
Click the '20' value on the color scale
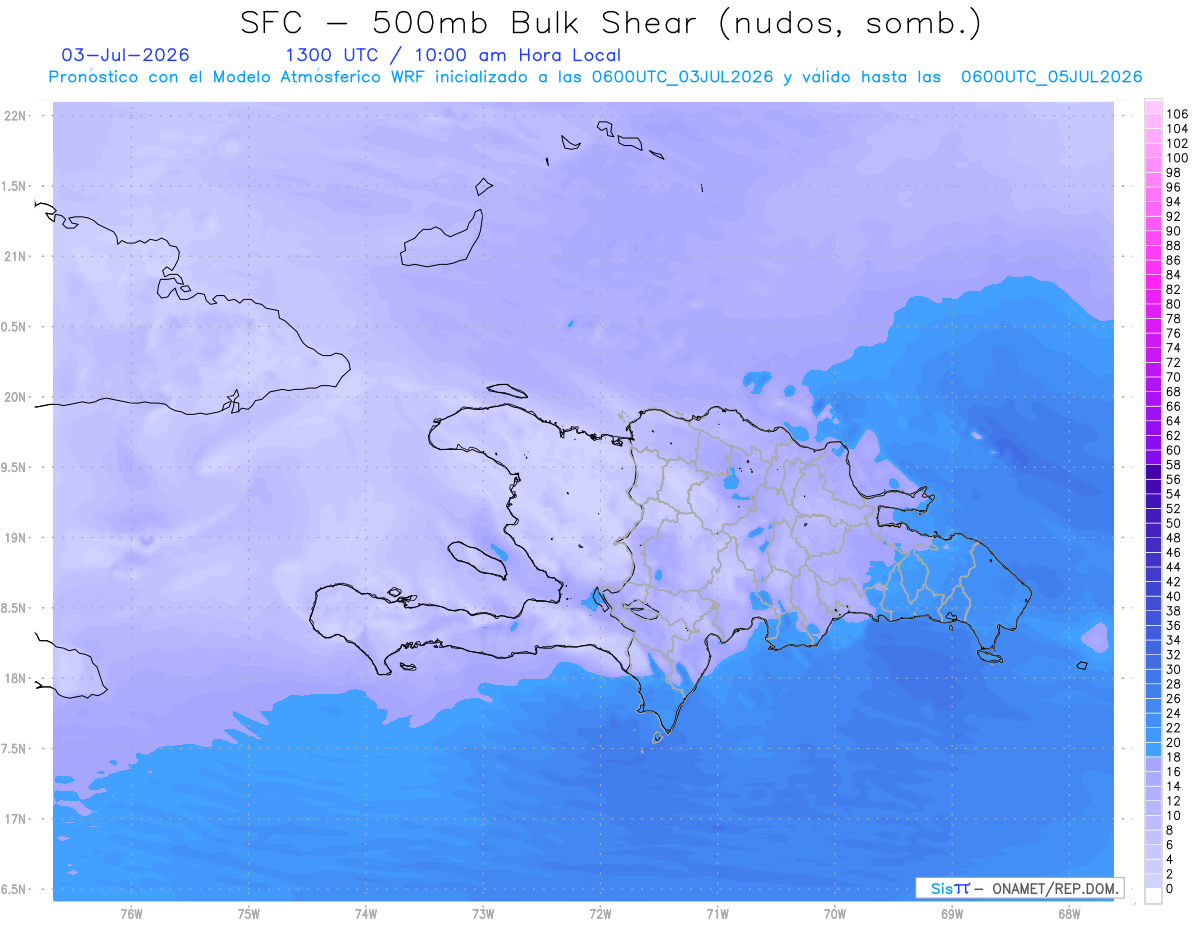1173,742
